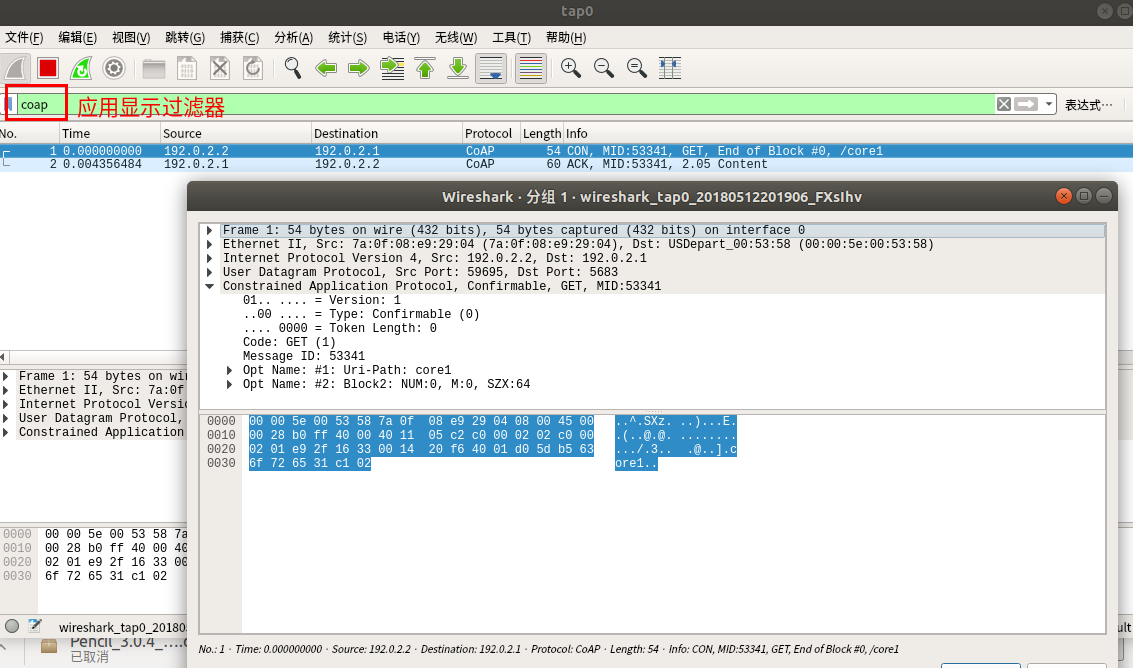
Task: Sort by Destination column header
Action: (x=387, y=134)
